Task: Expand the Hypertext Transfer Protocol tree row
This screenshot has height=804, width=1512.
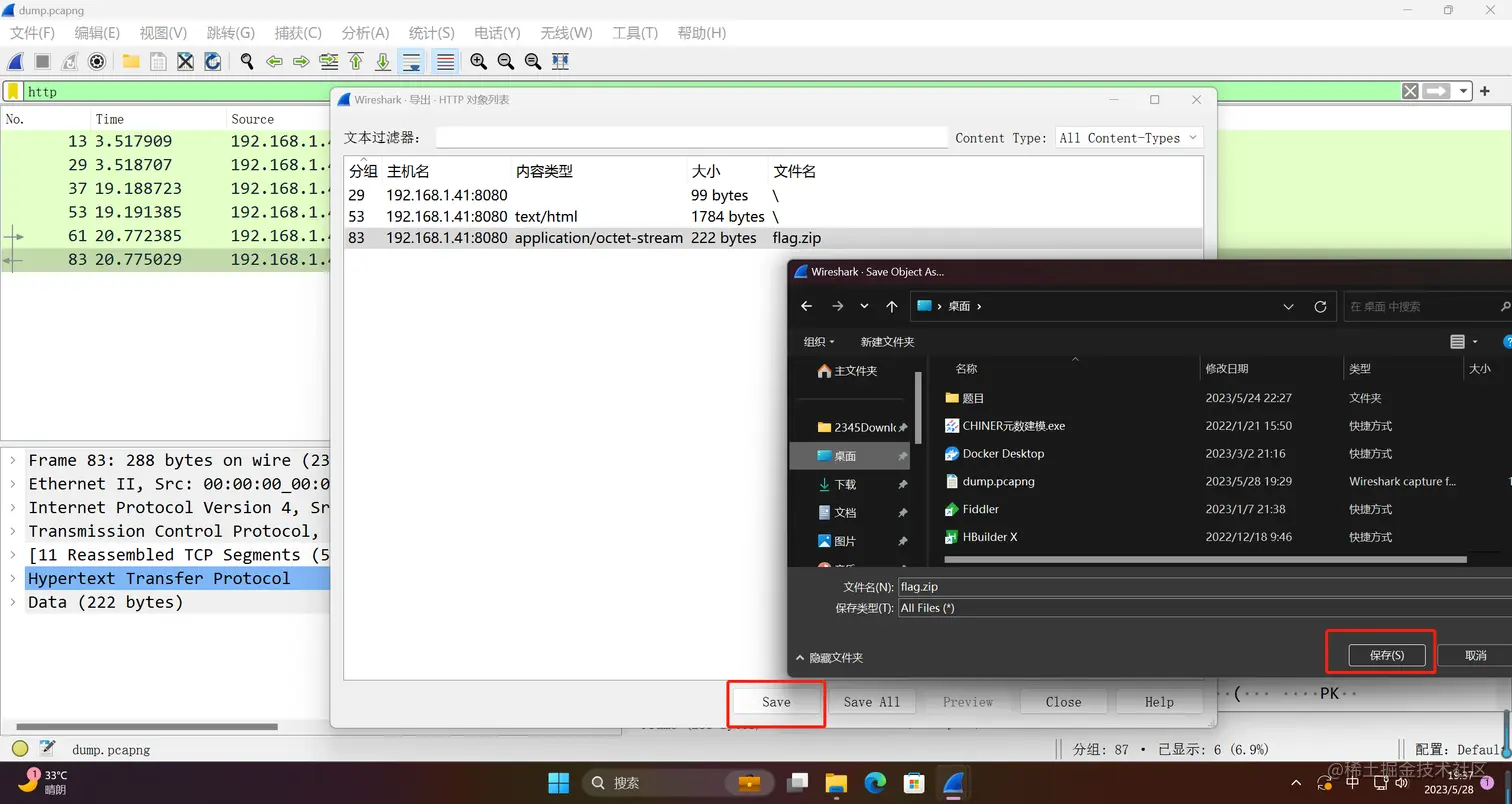Action: 12,579
